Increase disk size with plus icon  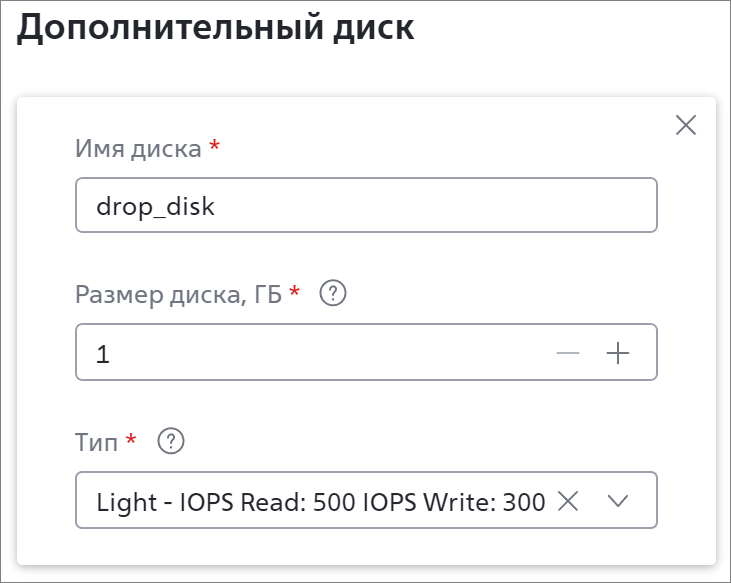618,353
